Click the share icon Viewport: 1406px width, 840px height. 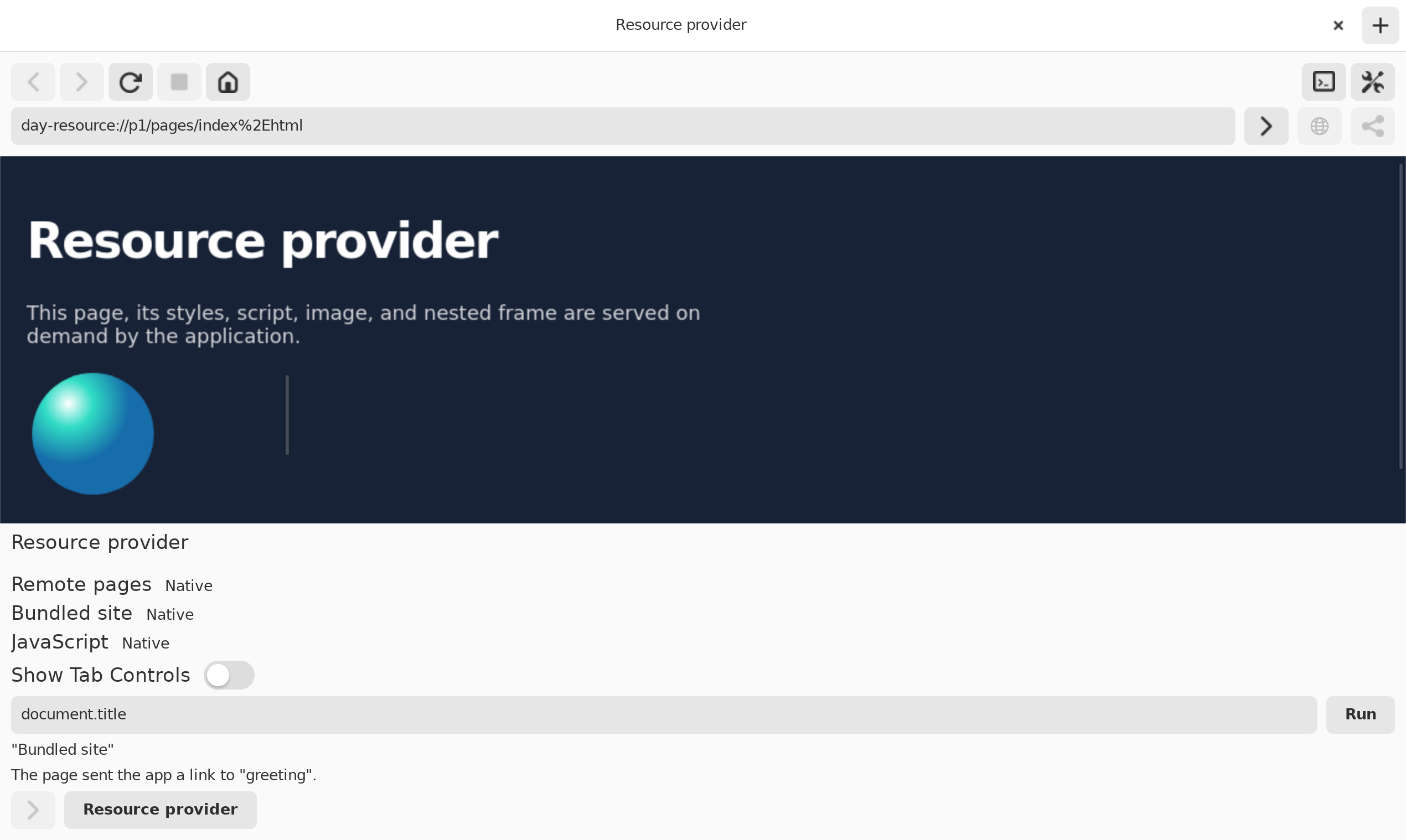point(1373,126)
